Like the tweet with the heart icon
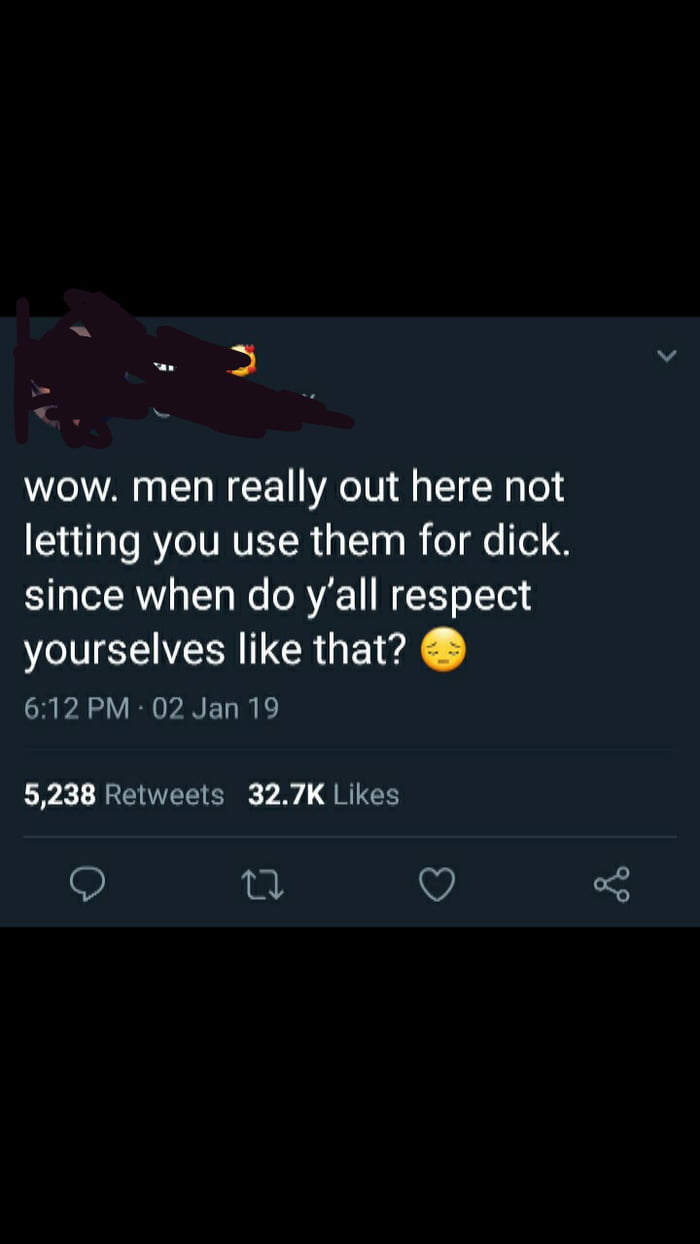Viewport: 700px width, 1244px height. coord(437,884)
